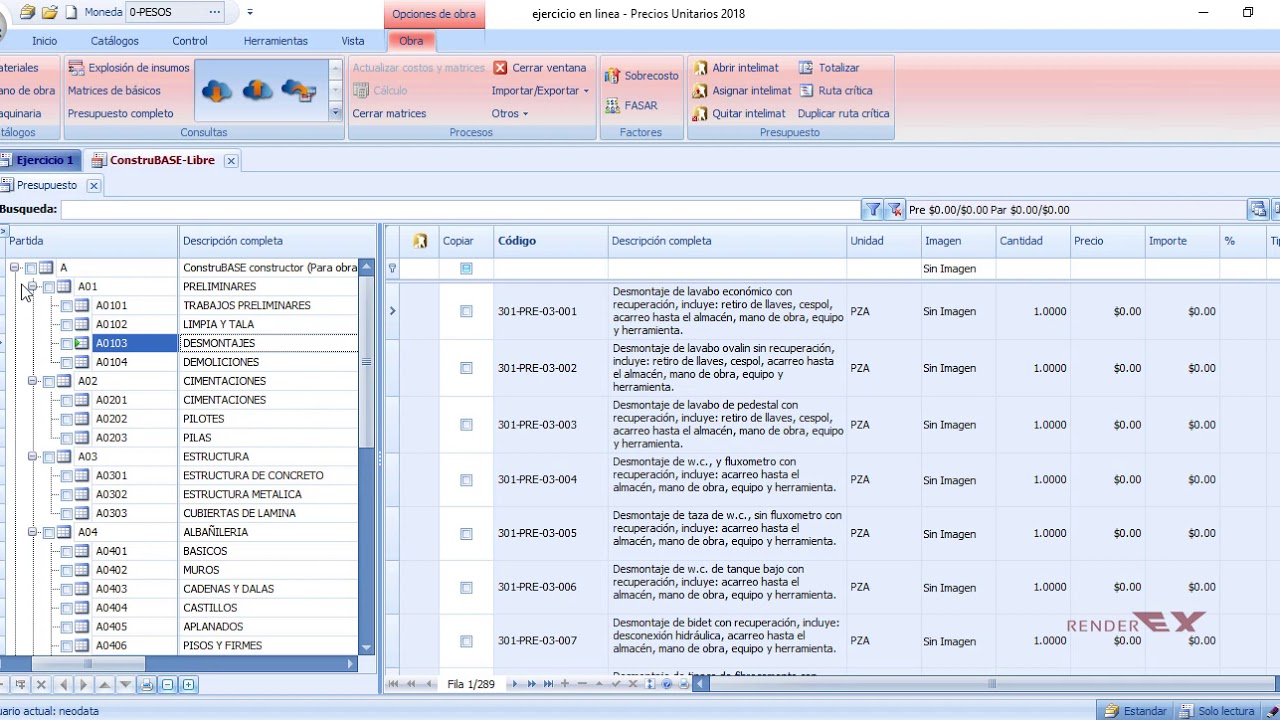
Task: Apply the search filter funnel icon
Action: pyautogui.click(x=873, y=210)
